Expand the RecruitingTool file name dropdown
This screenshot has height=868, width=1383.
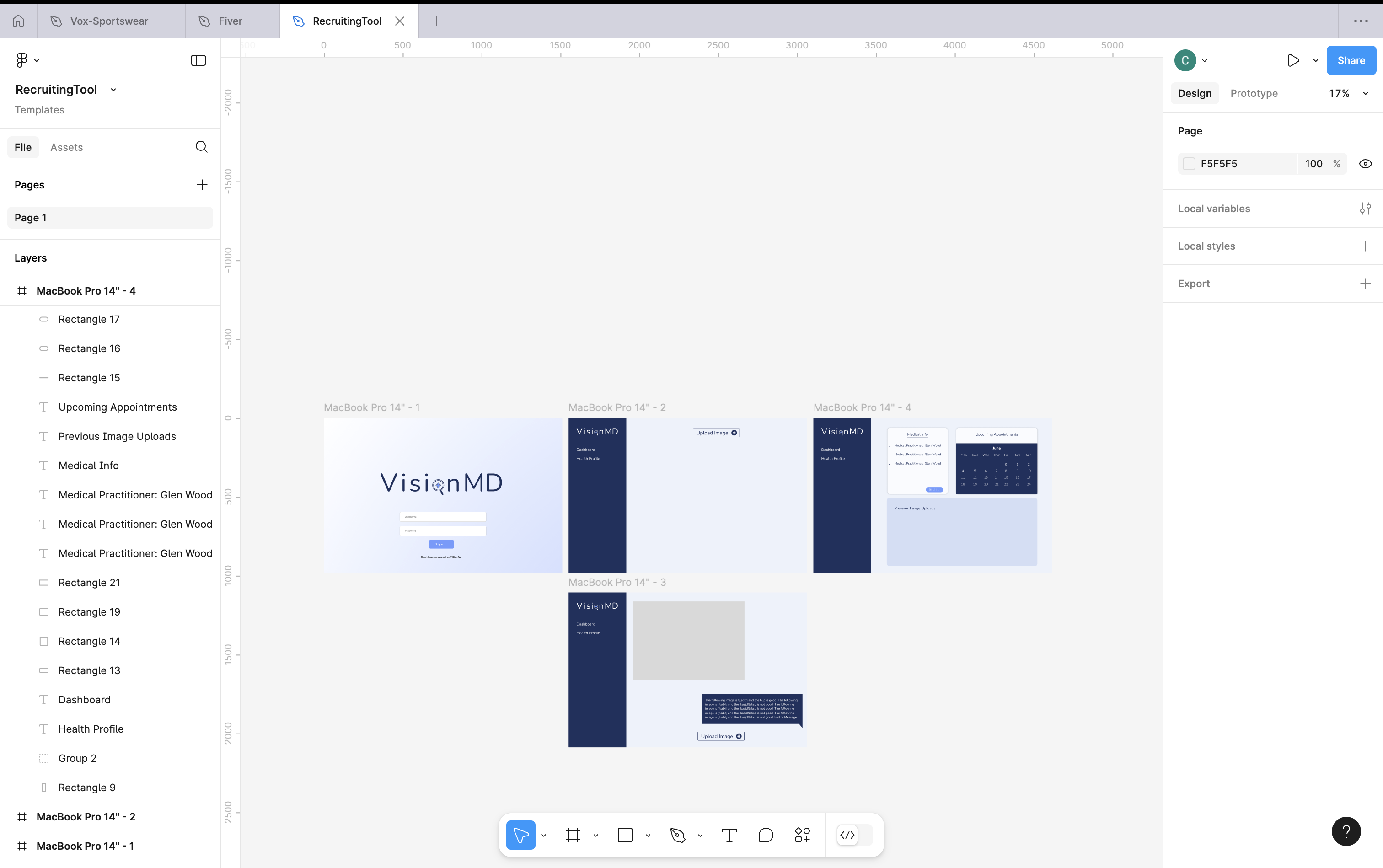pos(113,90)
